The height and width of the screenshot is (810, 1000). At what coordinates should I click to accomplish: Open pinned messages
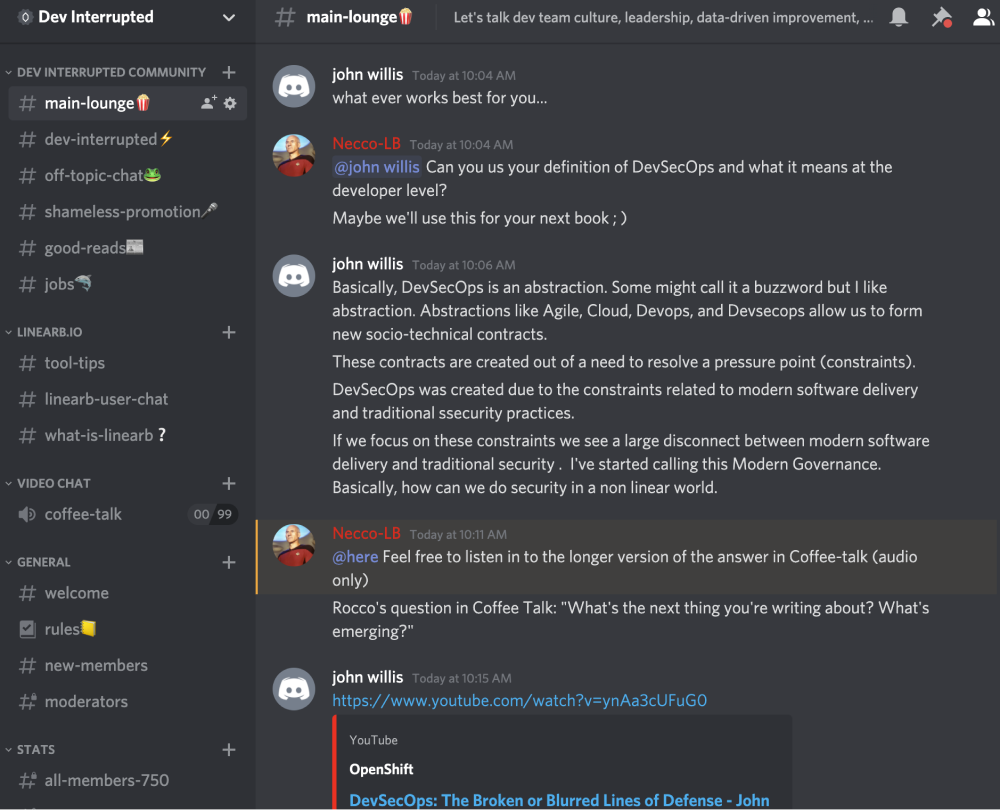pos(941,18)
